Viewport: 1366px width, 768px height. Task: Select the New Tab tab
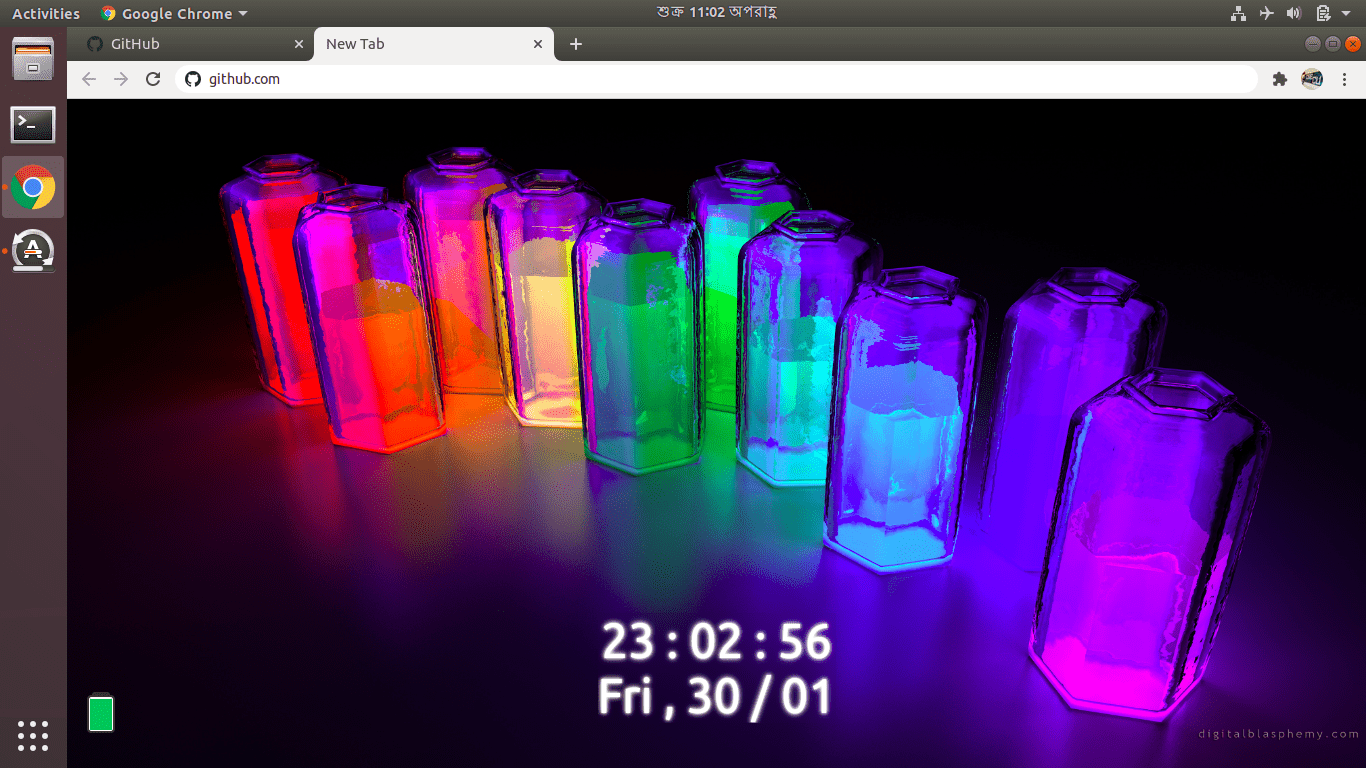click(x=433, y=44)
